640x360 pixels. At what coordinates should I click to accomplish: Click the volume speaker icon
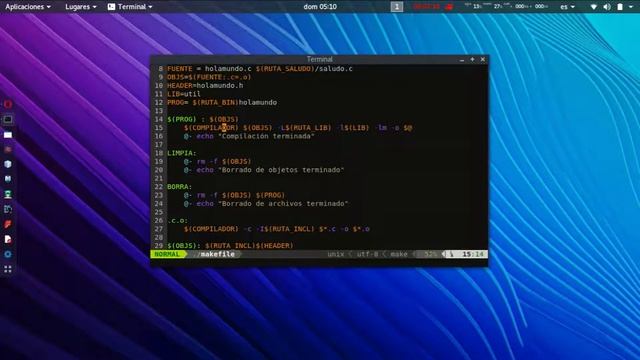607,7
